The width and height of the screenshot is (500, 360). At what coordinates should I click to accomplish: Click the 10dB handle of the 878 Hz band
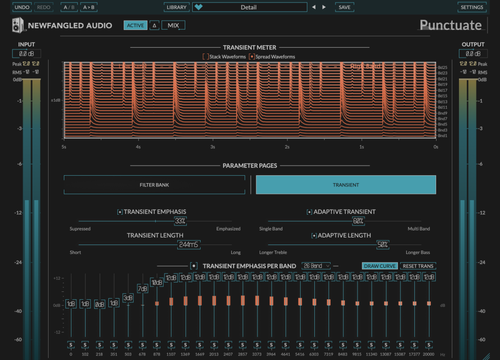(157, 282)
